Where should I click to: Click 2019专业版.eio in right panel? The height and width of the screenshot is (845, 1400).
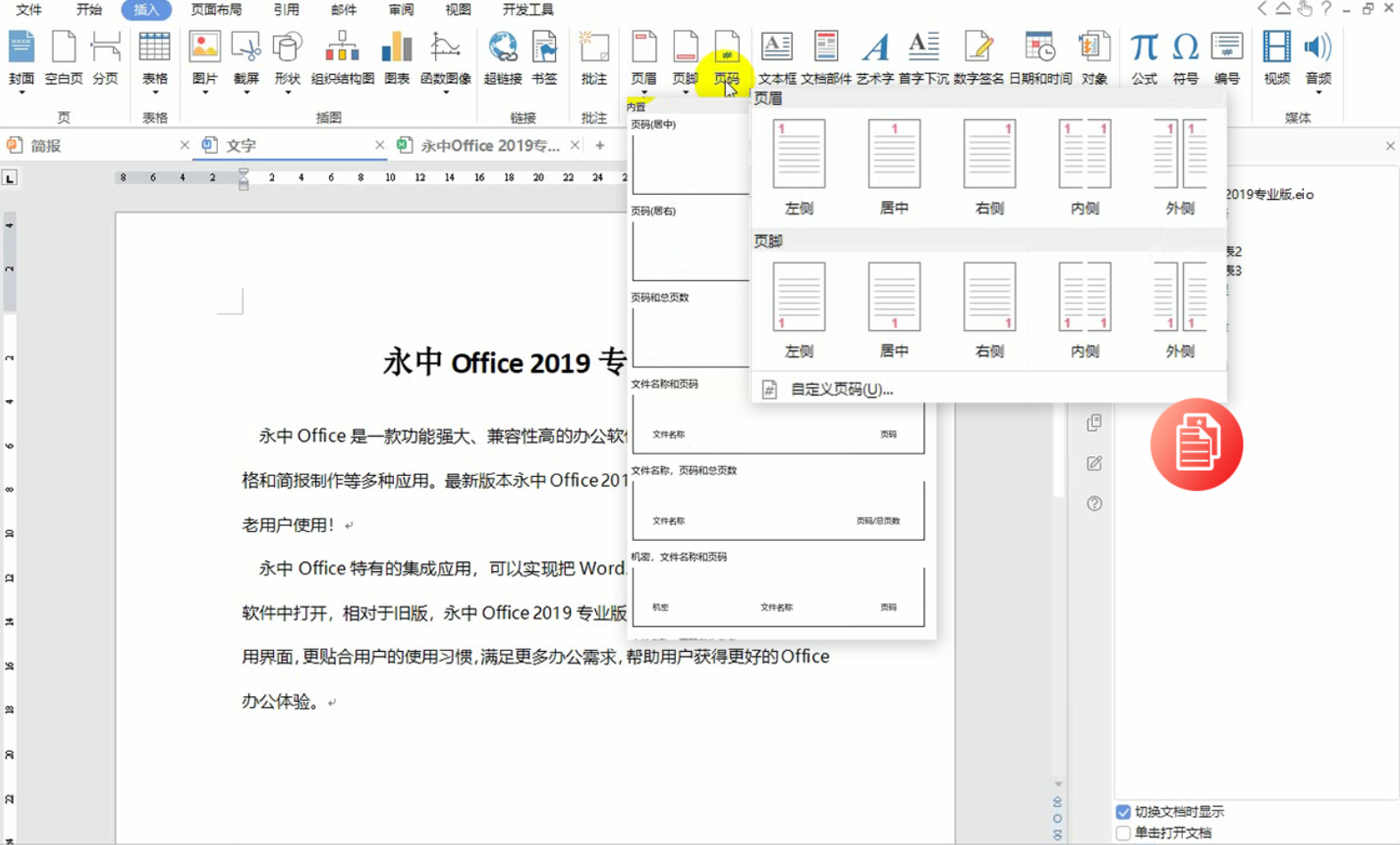coord(1269,194)
